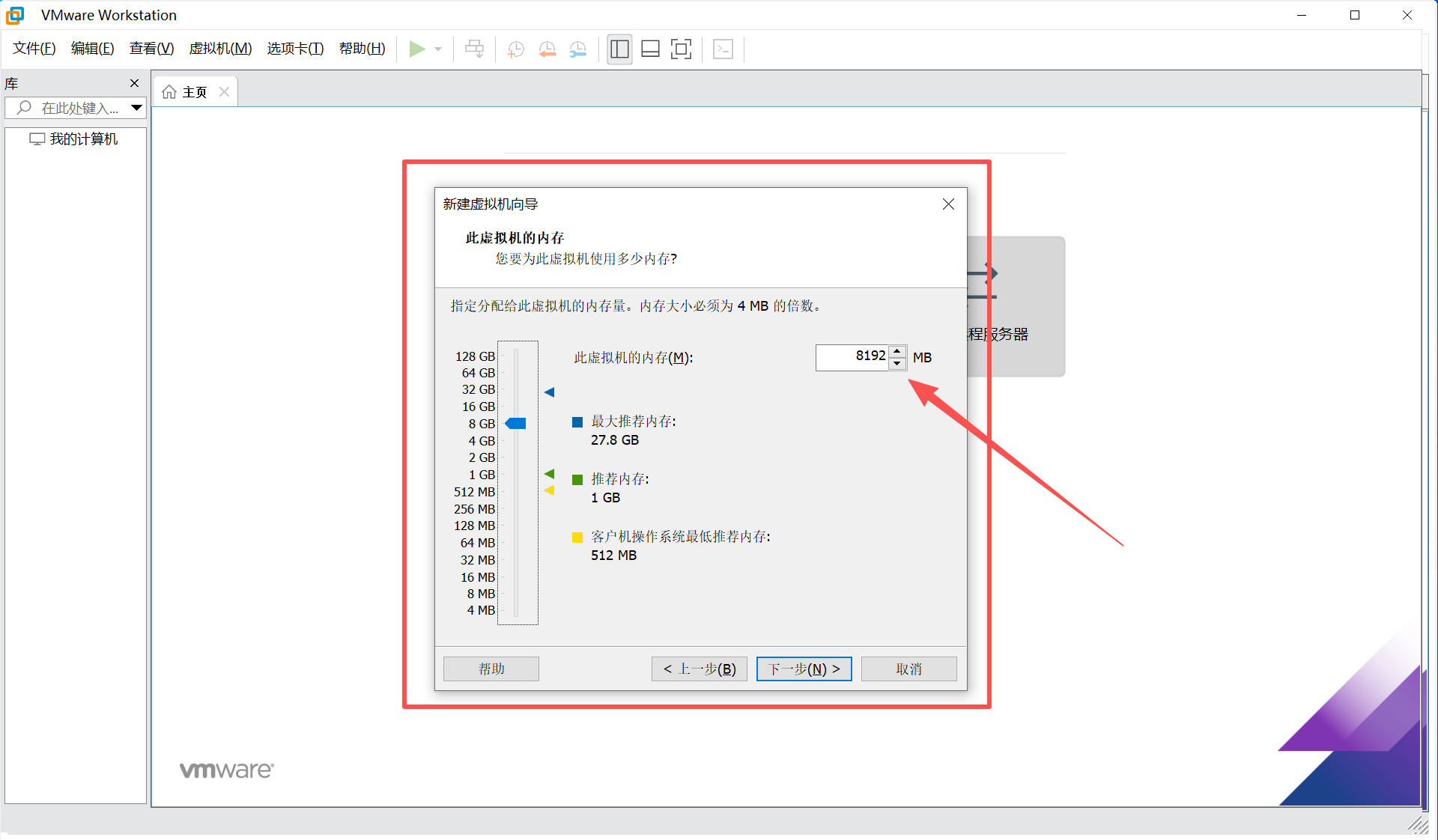
Task: Increase memory with the up spinner arrow
Action: pos(897,351)
